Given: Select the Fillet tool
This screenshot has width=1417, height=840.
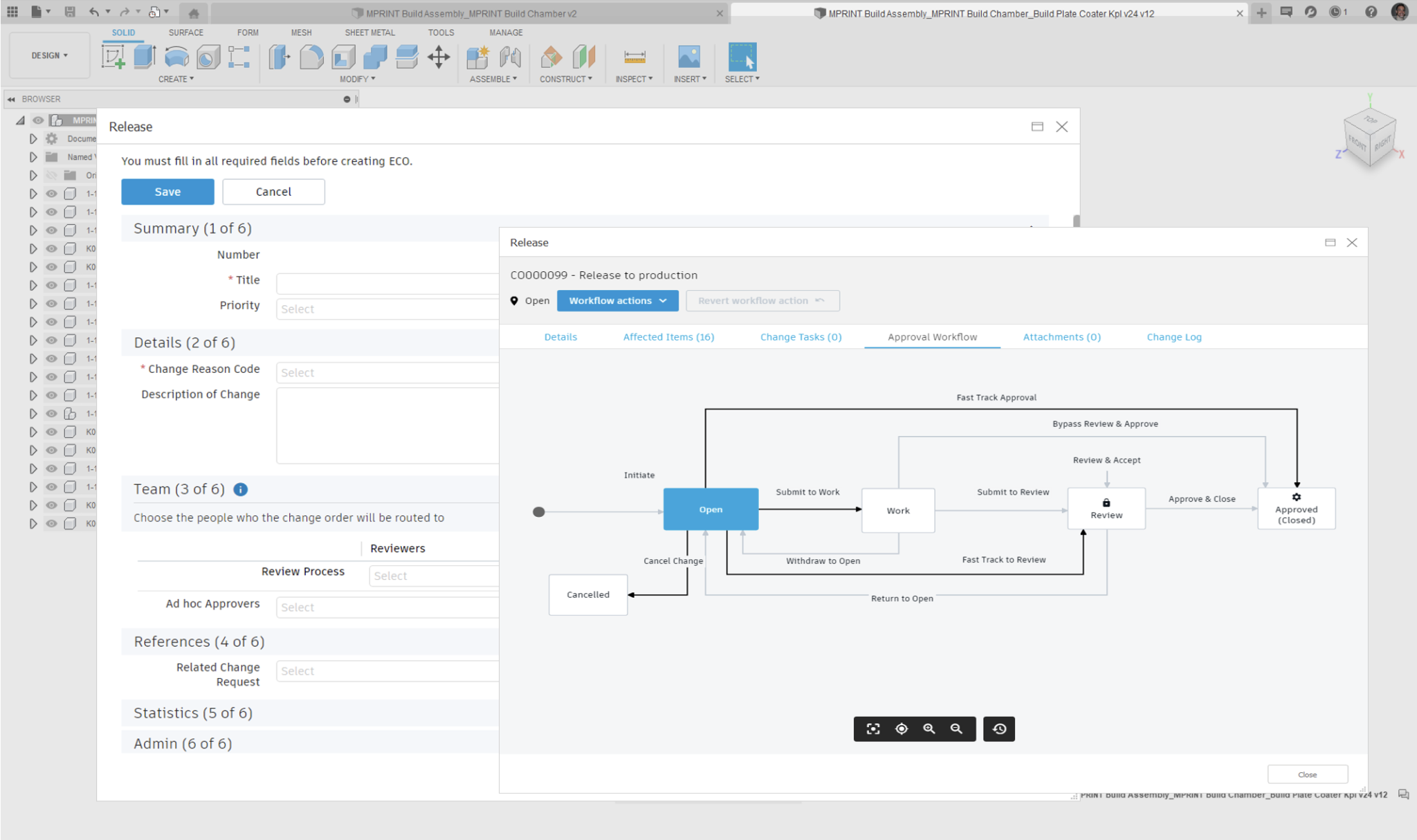Looking at the screenshot, I should click(311, 57).
